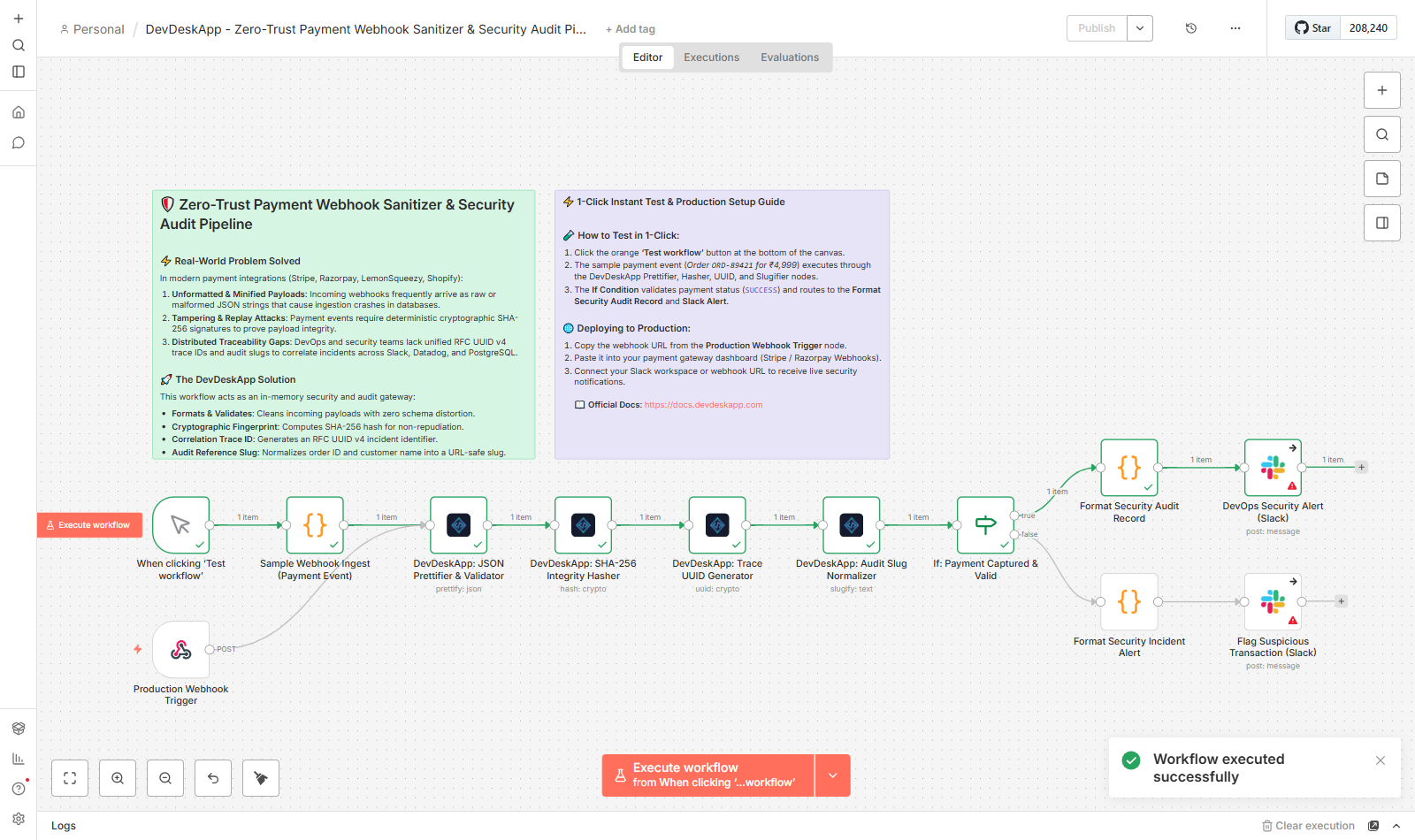Add a node with canvas plus button

point(1382,90)
